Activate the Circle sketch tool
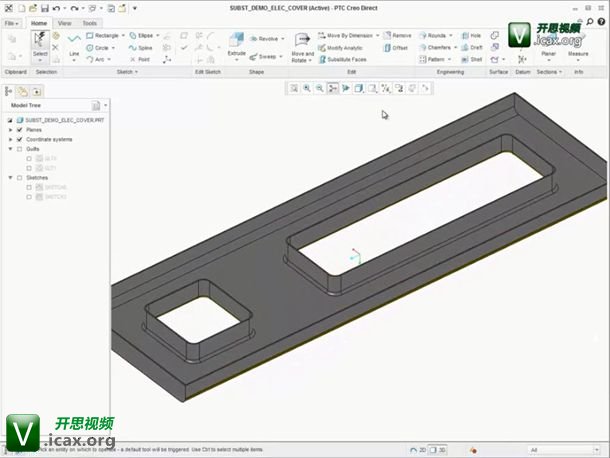This screenshot has width=610, height=458. pyautogui.click(x=98, y=48)
